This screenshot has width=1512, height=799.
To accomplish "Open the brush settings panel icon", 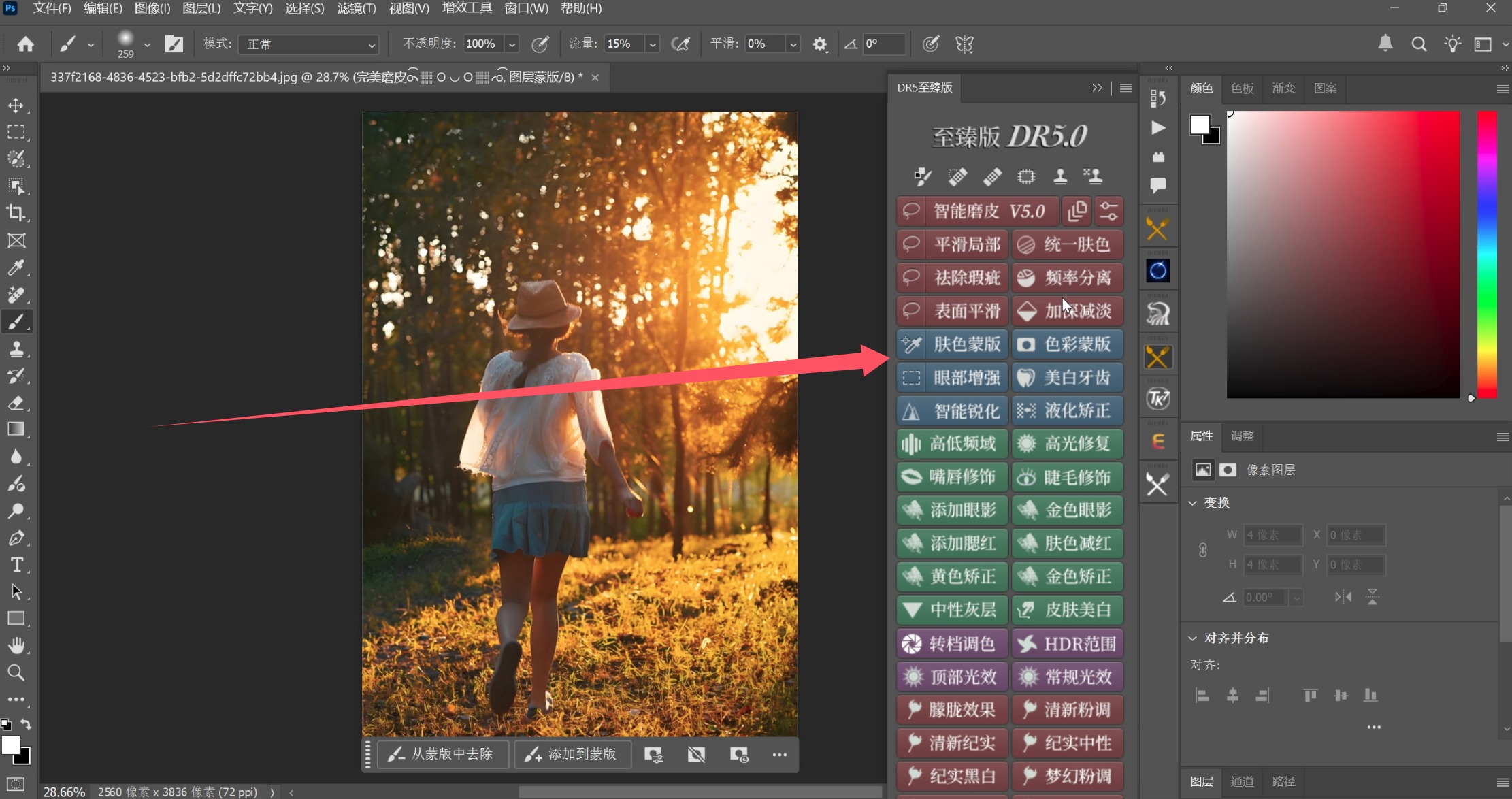I will click(x=174, y=44).
